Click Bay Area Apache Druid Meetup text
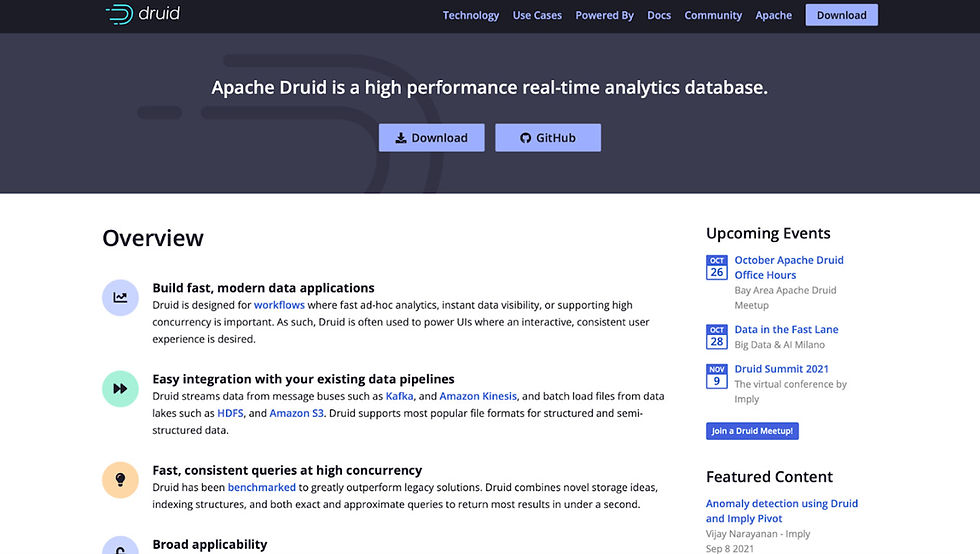 tap(785, 298)
